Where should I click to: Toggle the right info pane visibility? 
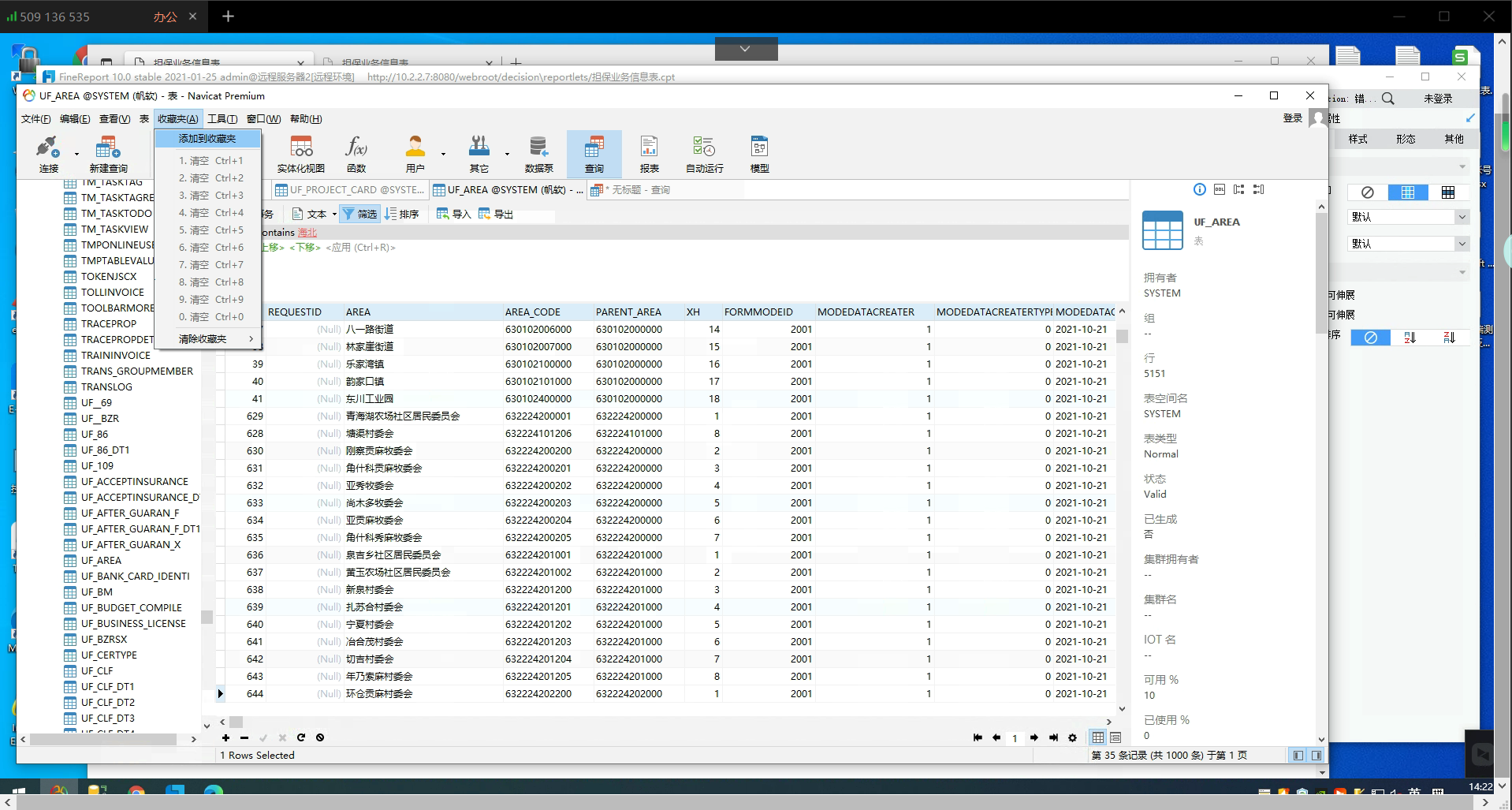coord(1316,755)
